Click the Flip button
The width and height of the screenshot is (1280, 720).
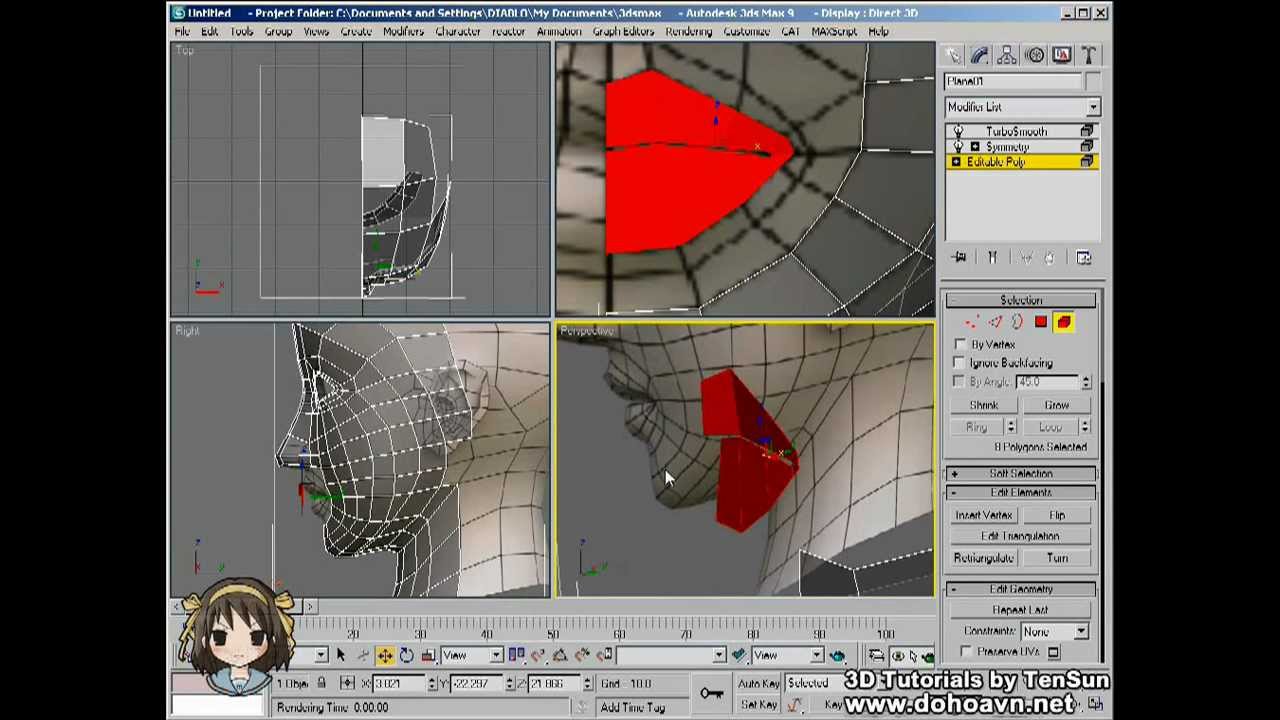(1057, 515)
